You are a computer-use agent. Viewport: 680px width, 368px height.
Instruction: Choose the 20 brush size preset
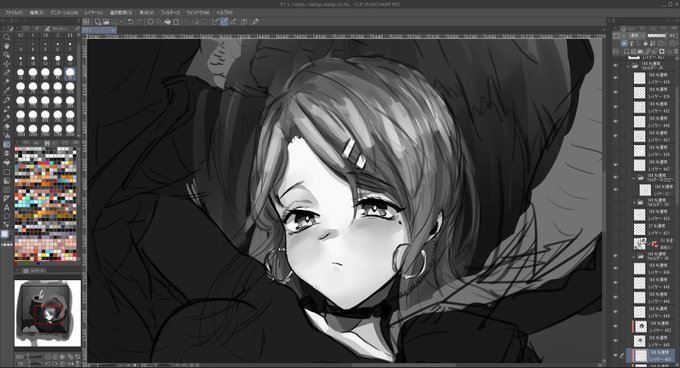20,74
